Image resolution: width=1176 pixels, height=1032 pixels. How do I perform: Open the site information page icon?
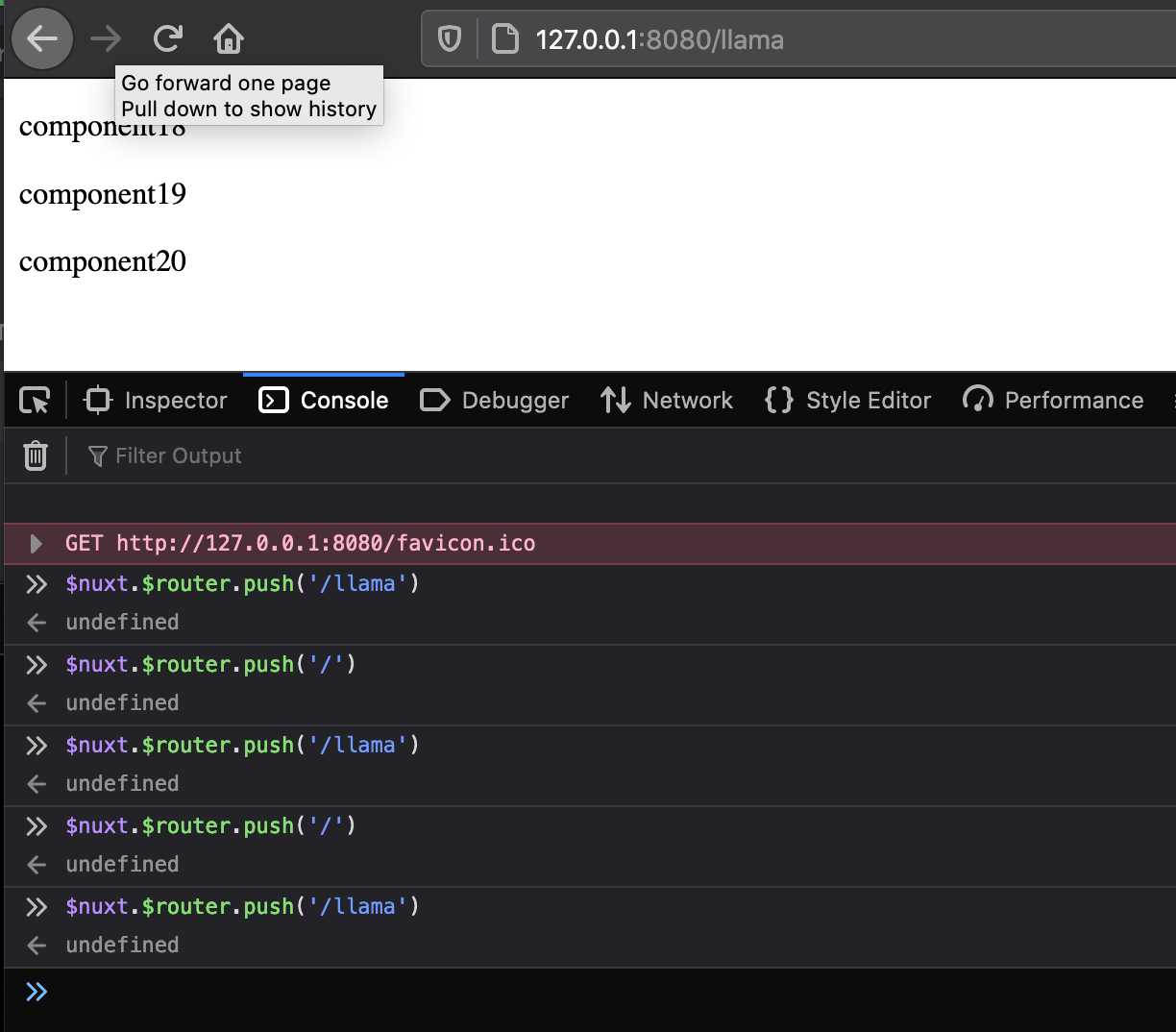click(x=504, y=38)
